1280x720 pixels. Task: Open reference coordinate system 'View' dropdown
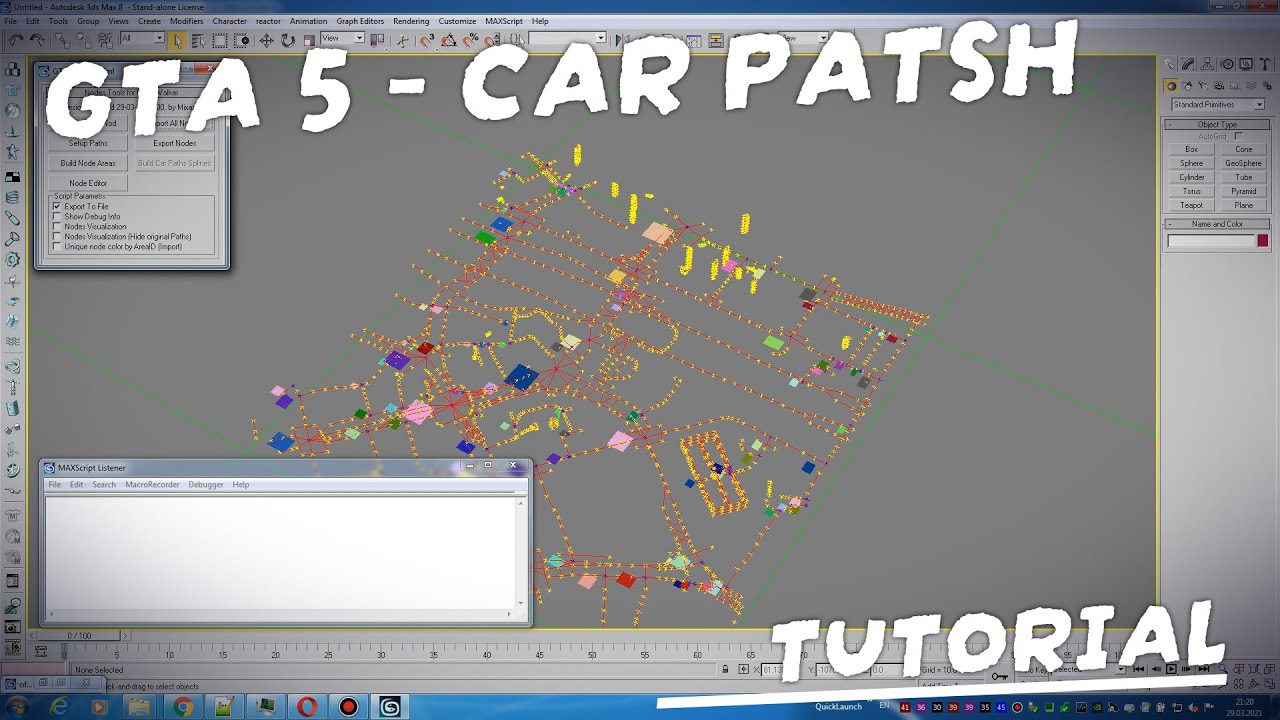click(343, 38)
